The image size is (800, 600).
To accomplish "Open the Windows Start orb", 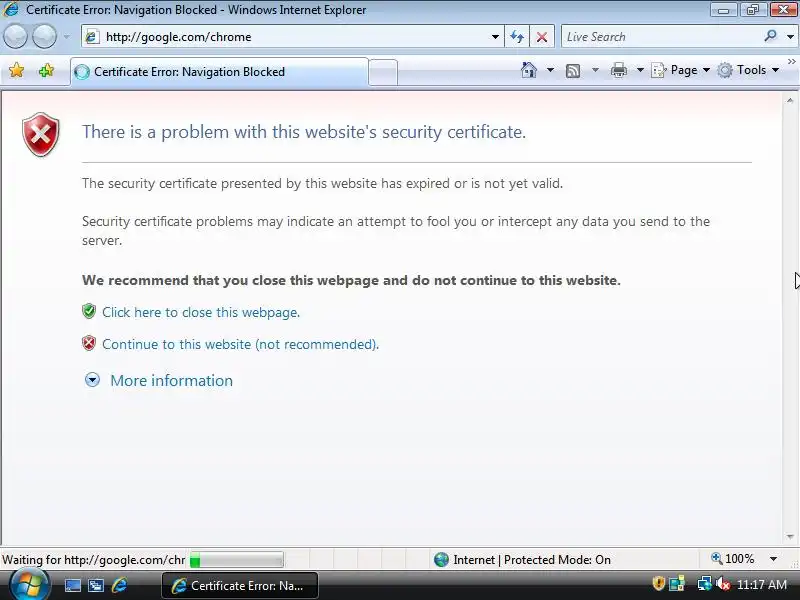I will pyautogui.click(x=30, y=585).
